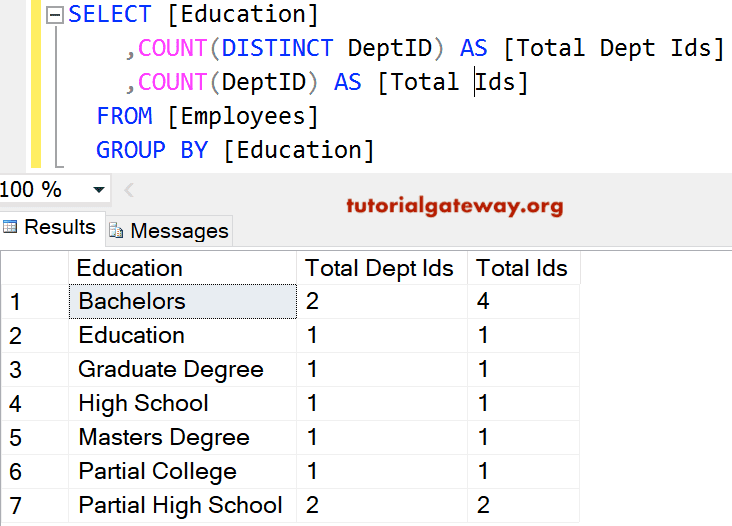The width and height of the screenshot is (732, 526).
Task: Select the Total Dept Ids column header
Action: (x=382, y=268)
